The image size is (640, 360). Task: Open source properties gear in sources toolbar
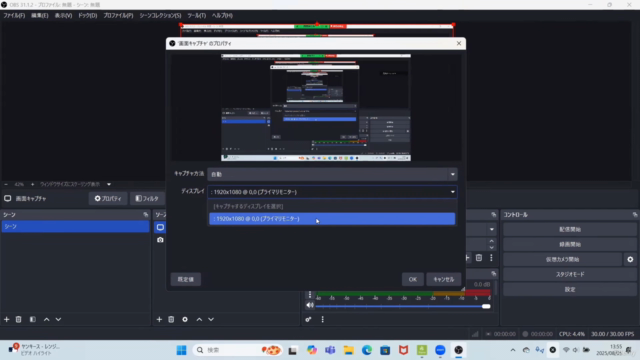[185, 319]
